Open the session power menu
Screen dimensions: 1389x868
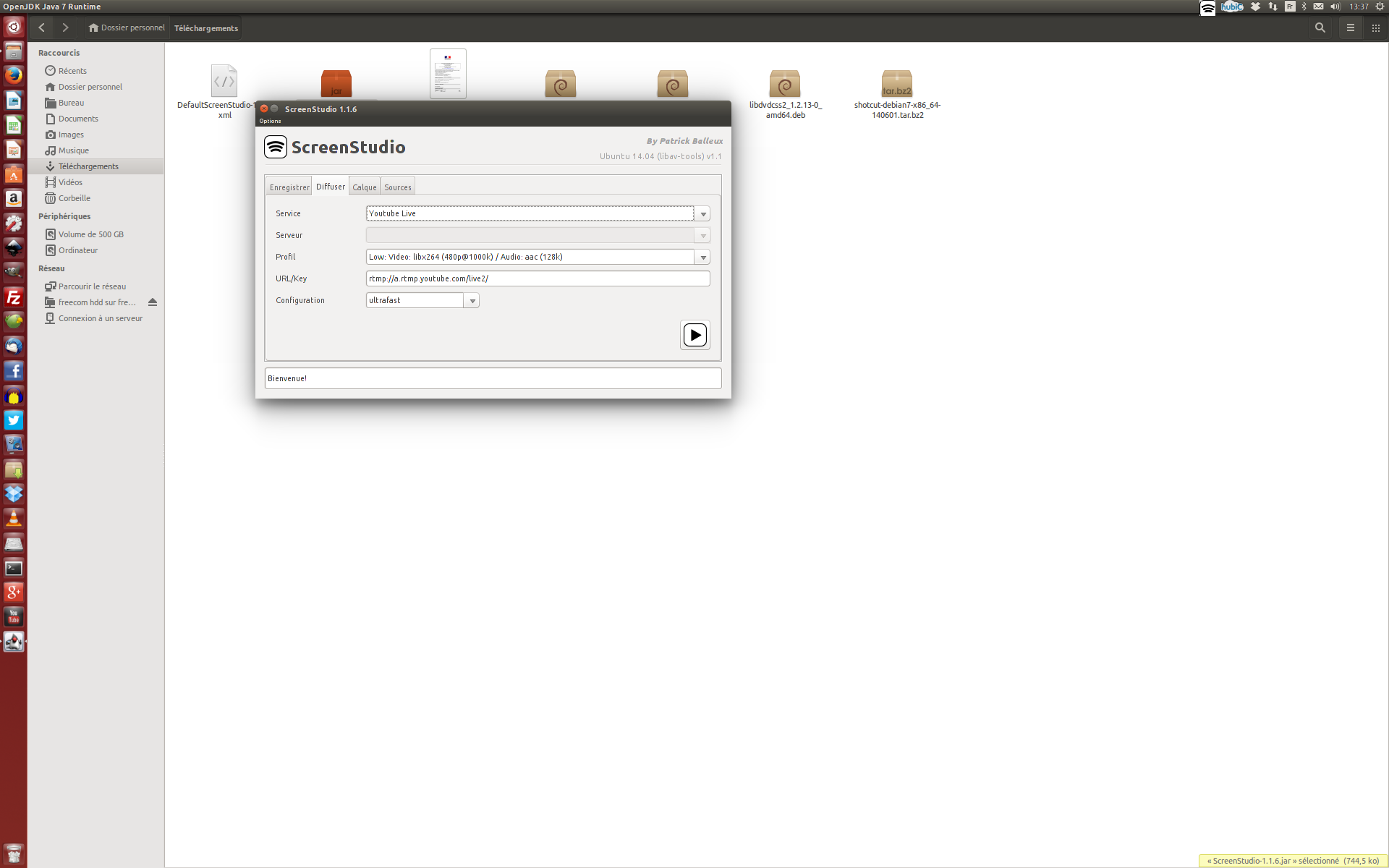[1380, 7]
